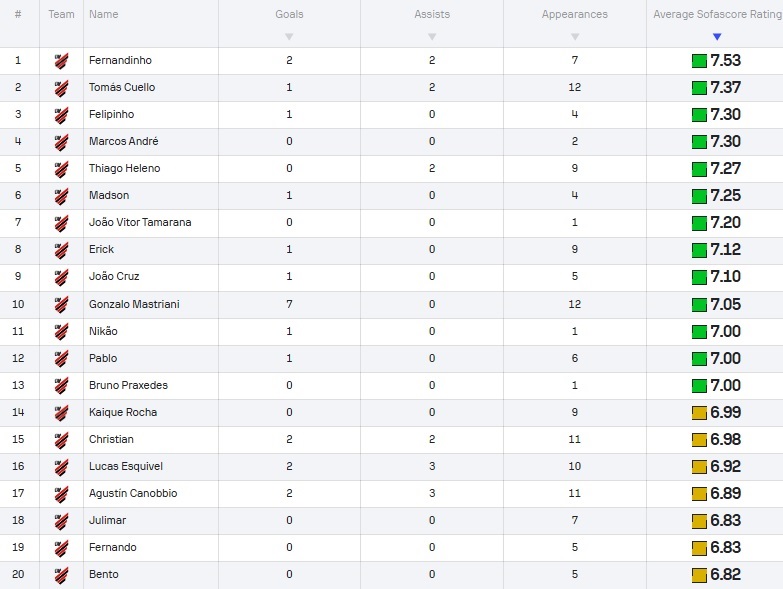Click the Name column header
The image size is (783, 589).
104,14
